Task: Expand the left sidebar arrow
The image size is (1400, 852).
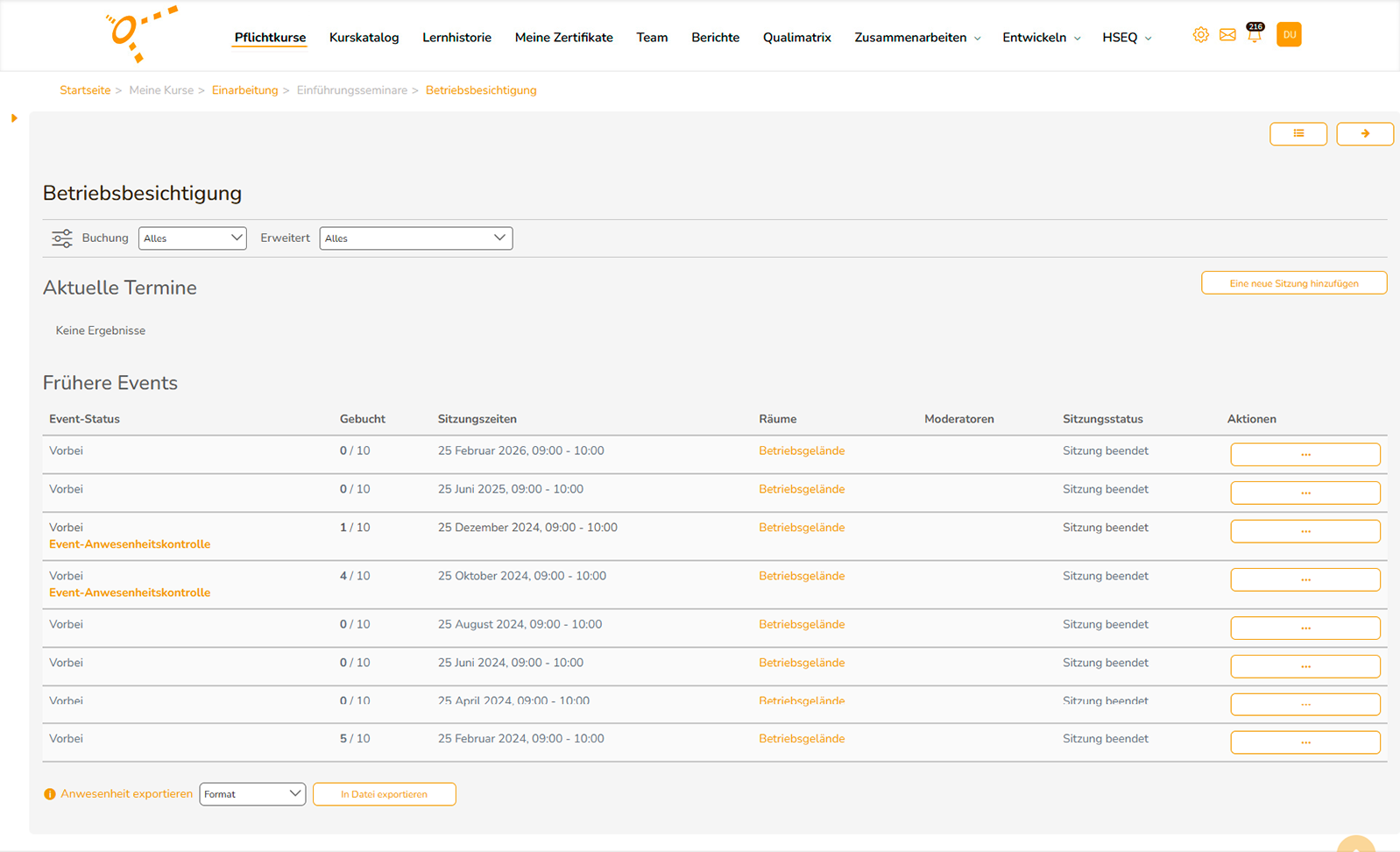Action: tap(14, 117)
